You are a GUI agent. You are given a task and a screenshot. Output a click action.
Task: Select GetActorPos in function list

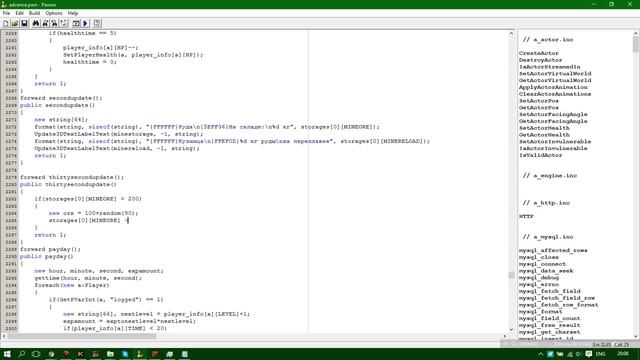(x=539, y=108)
